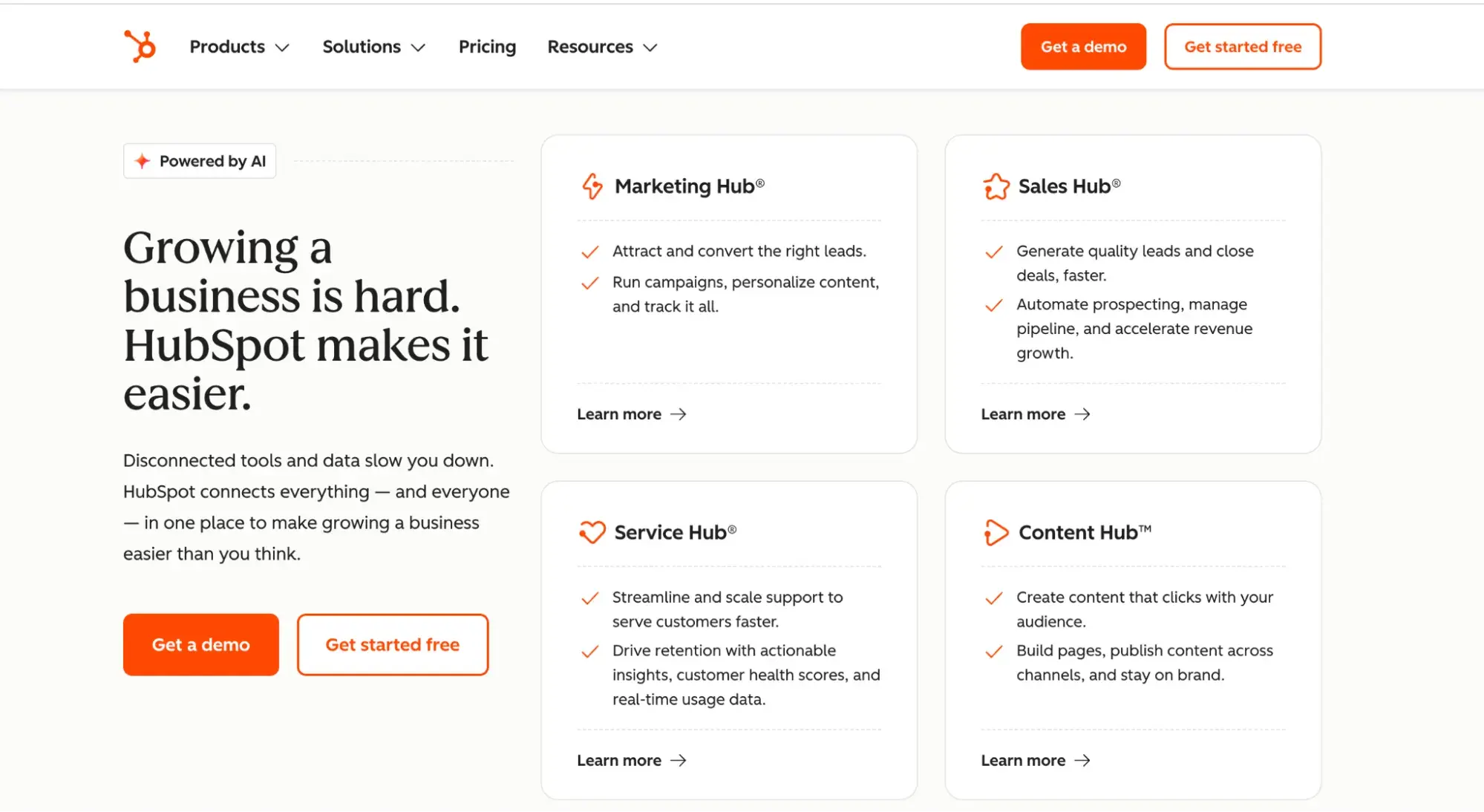Expand the Products chevron in navigation
The image size is (1484, 812).
282,48
